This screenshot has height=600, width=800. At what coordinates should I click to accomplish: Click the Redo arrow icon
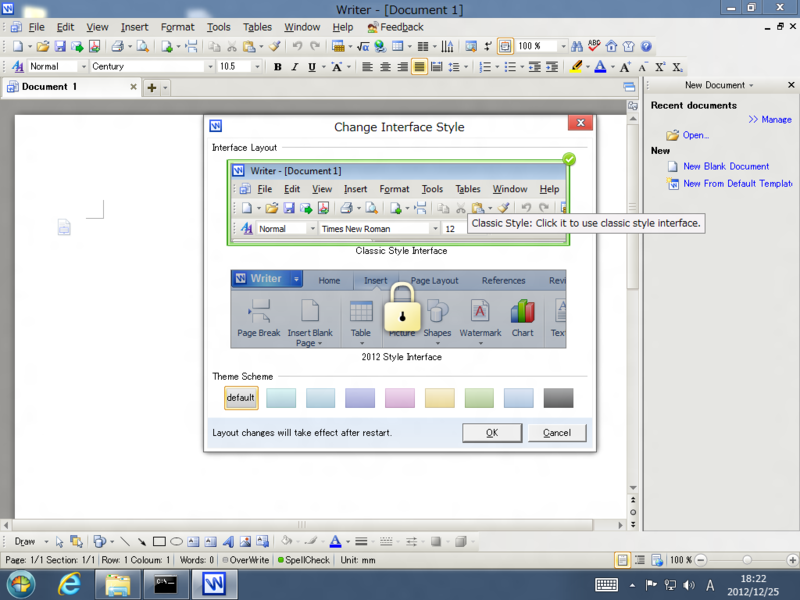(315, 46)
